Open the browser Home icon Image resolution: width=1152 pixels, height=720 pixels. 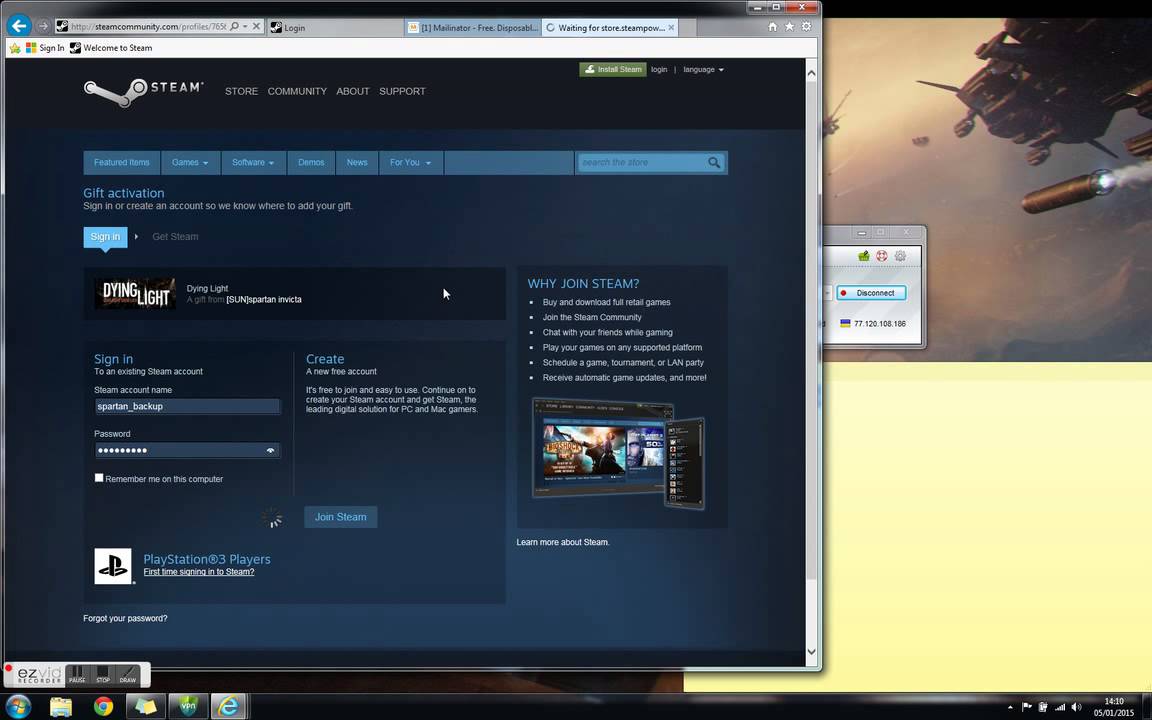click(772, 26)
